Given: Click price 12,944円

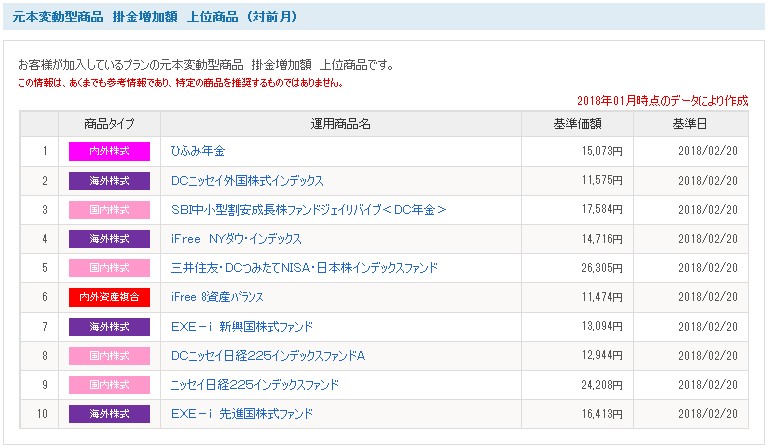Looking at the screenshot, I should pyautogui.click(x=602, y=356).
